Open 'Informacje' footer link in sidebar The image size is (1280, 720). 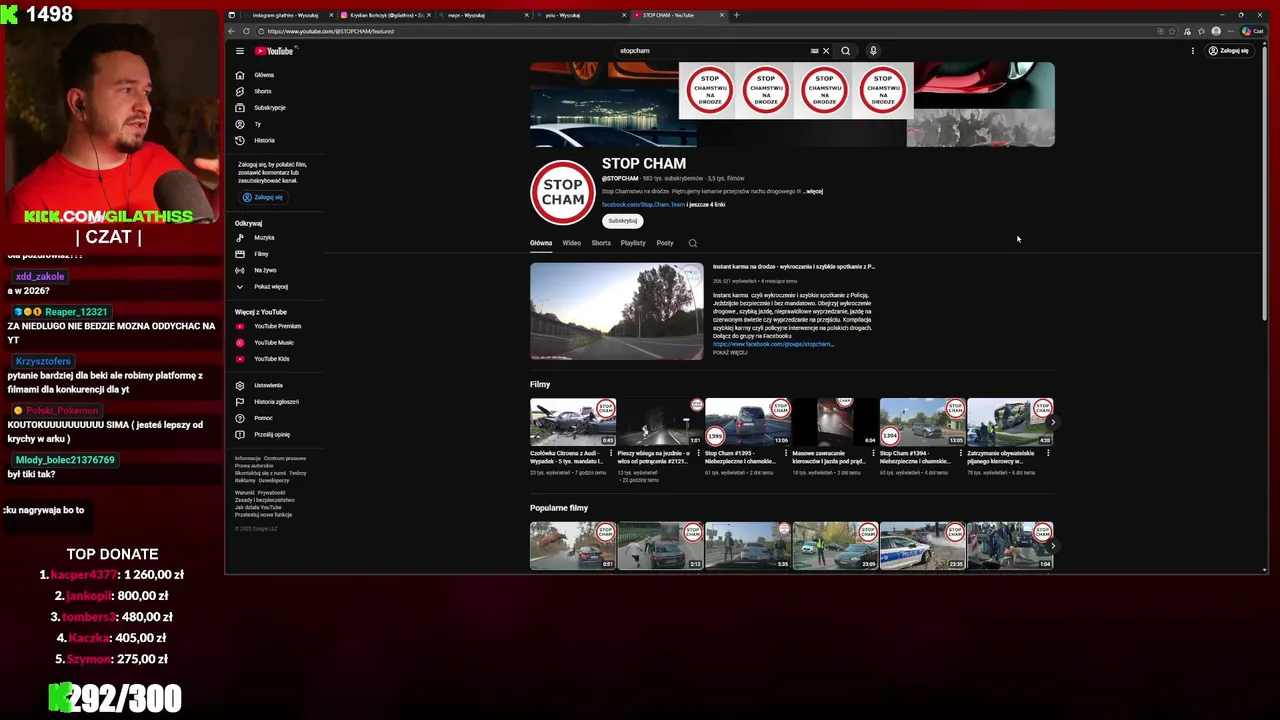point(247,458)
